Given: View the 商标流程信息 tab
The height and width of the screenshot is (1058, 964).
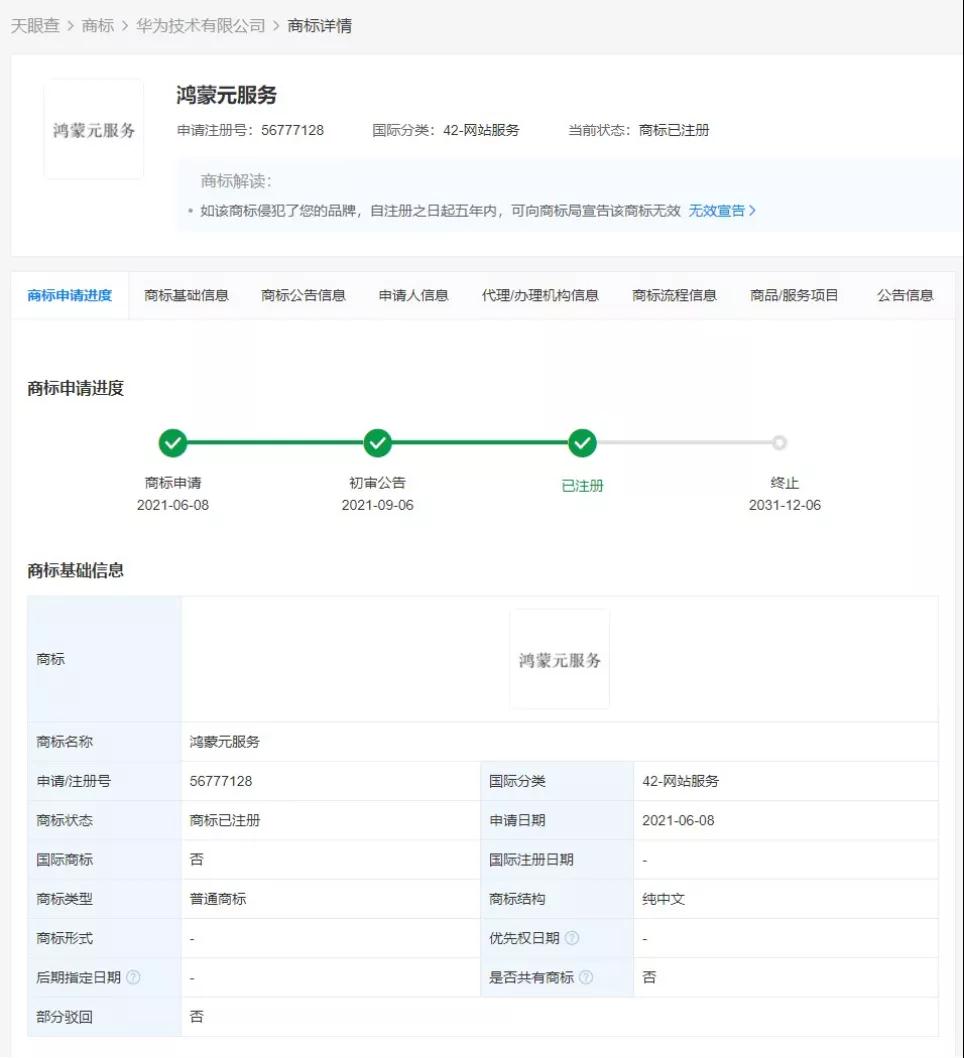Looking at the screenshot, I should (x=674, y=295).
